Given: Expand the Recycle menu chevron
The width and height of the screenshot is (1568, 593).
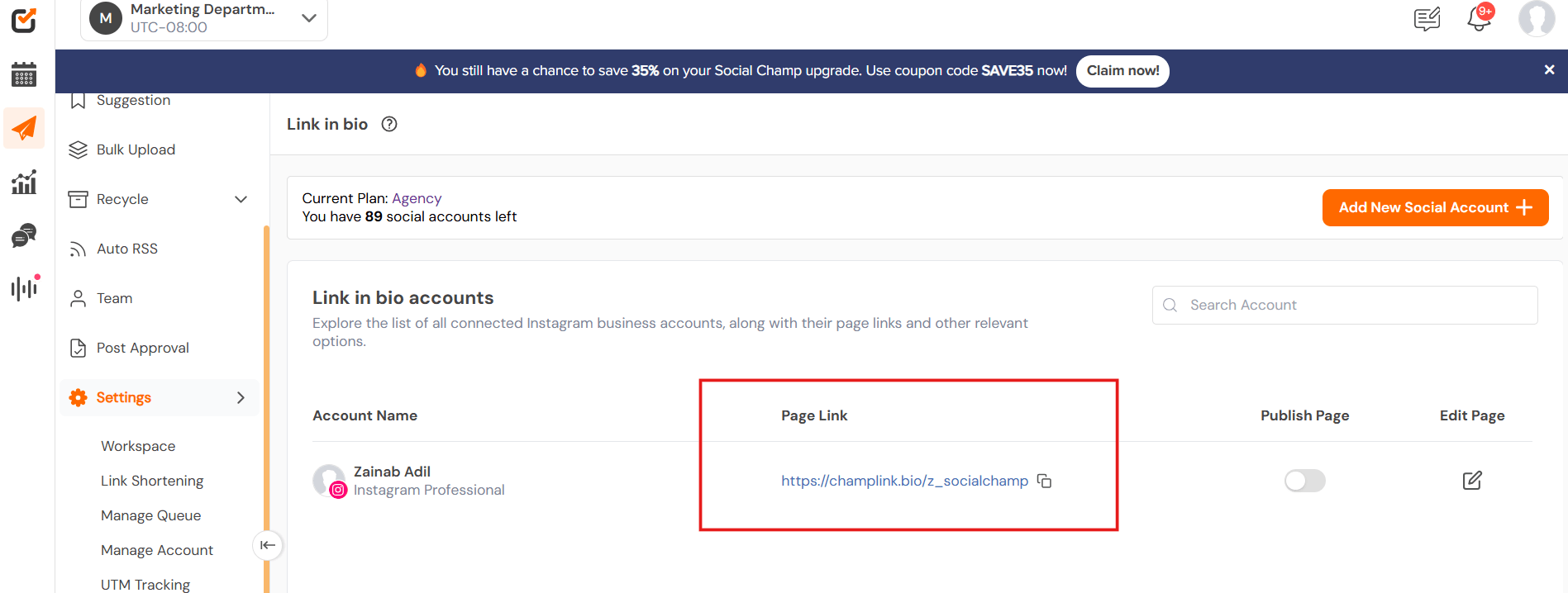Looking at the screenshot, I should pos(241,199).
